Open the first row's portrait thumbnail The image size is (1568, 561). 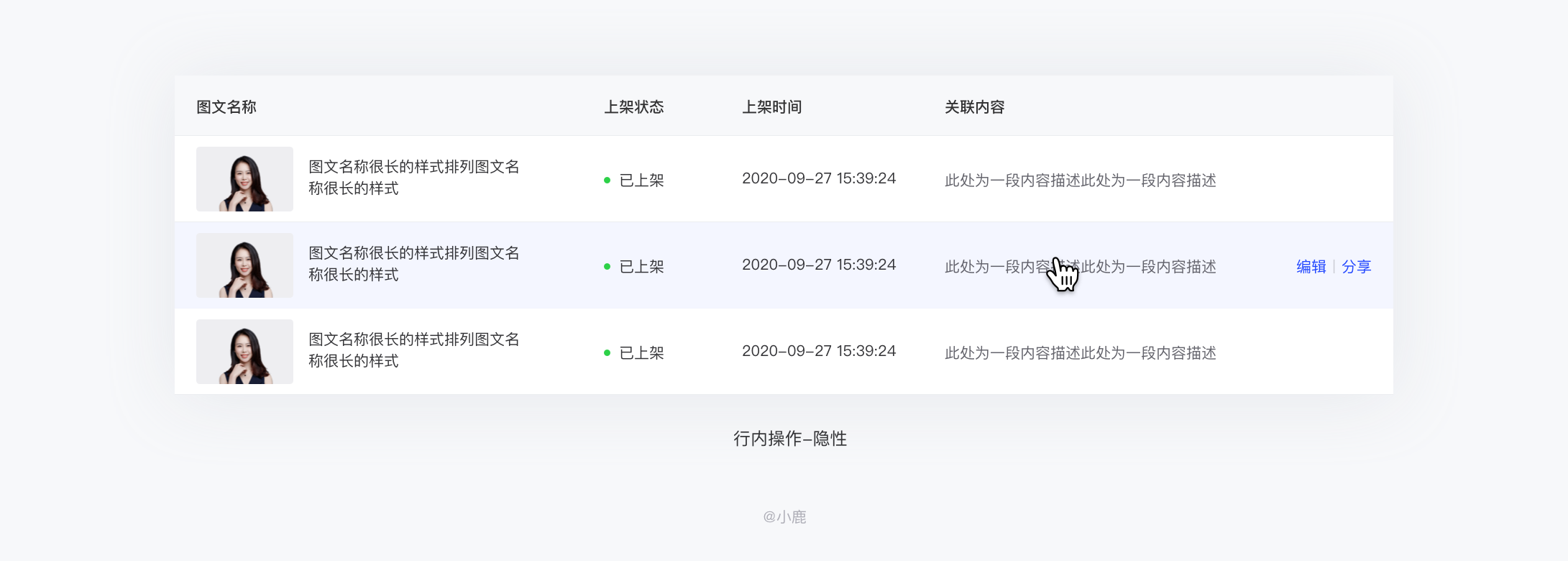tap(244, 179)
